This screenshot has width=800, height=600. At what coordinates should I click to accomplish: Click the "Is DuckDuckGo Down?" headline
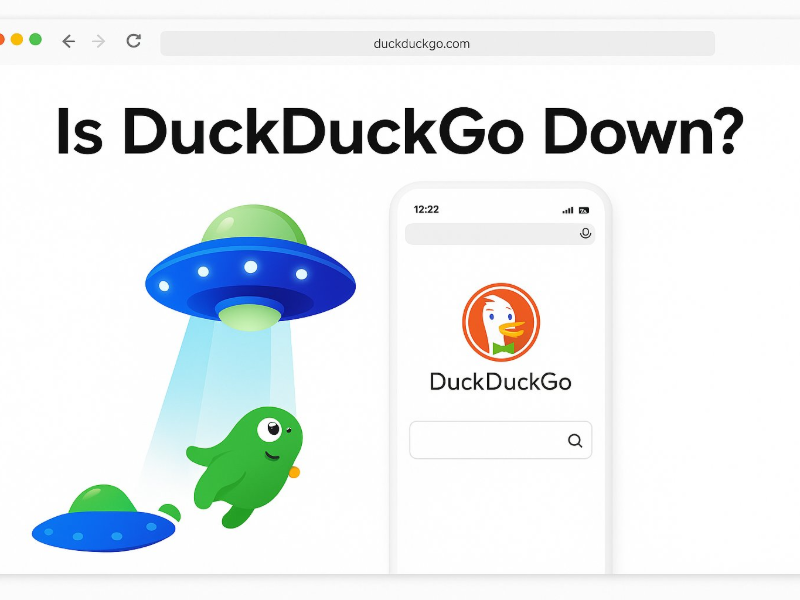click(x=399, y=131)
